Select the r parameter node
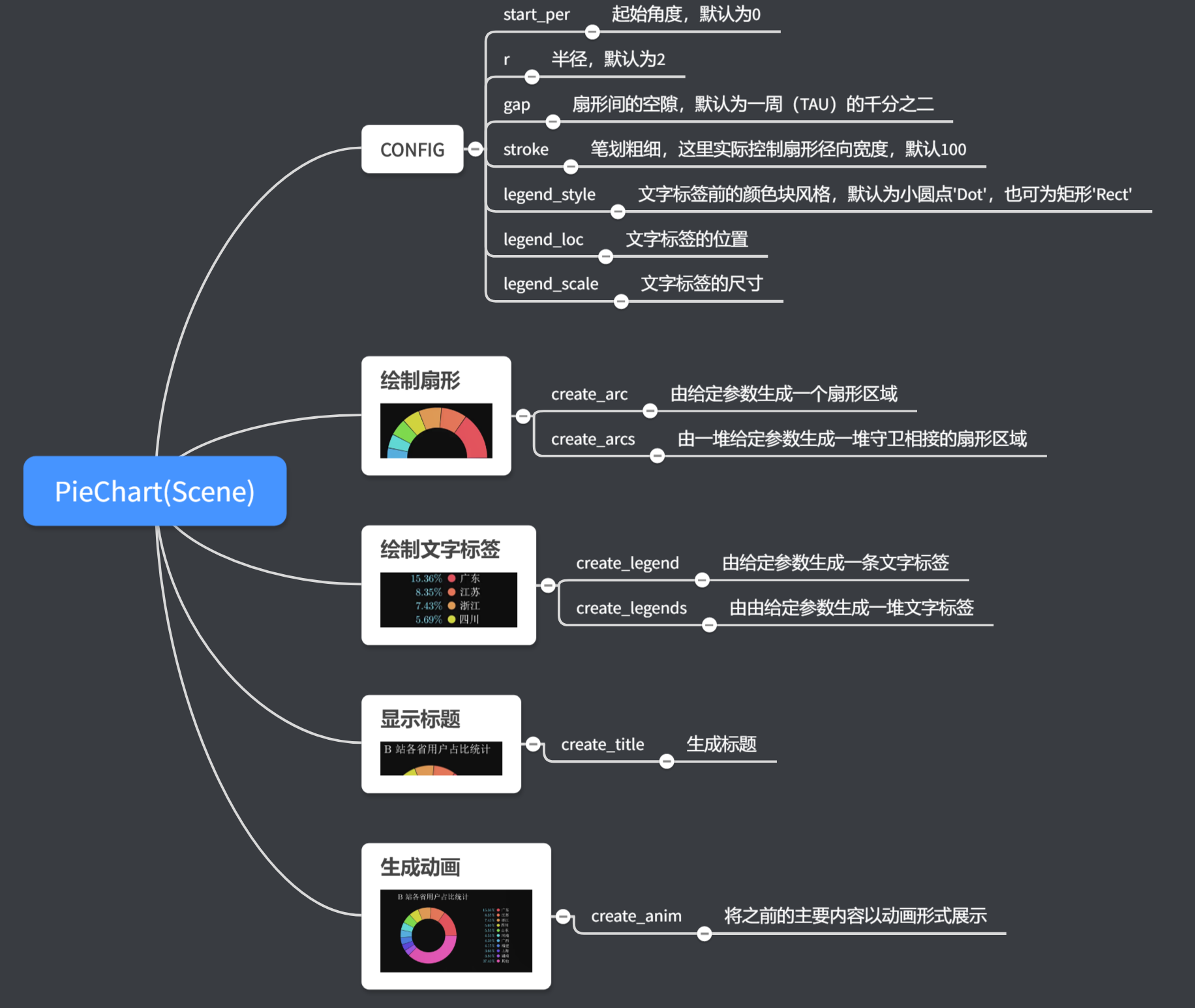Screen dimensions: 1195x1008 [x=507, y=59]
